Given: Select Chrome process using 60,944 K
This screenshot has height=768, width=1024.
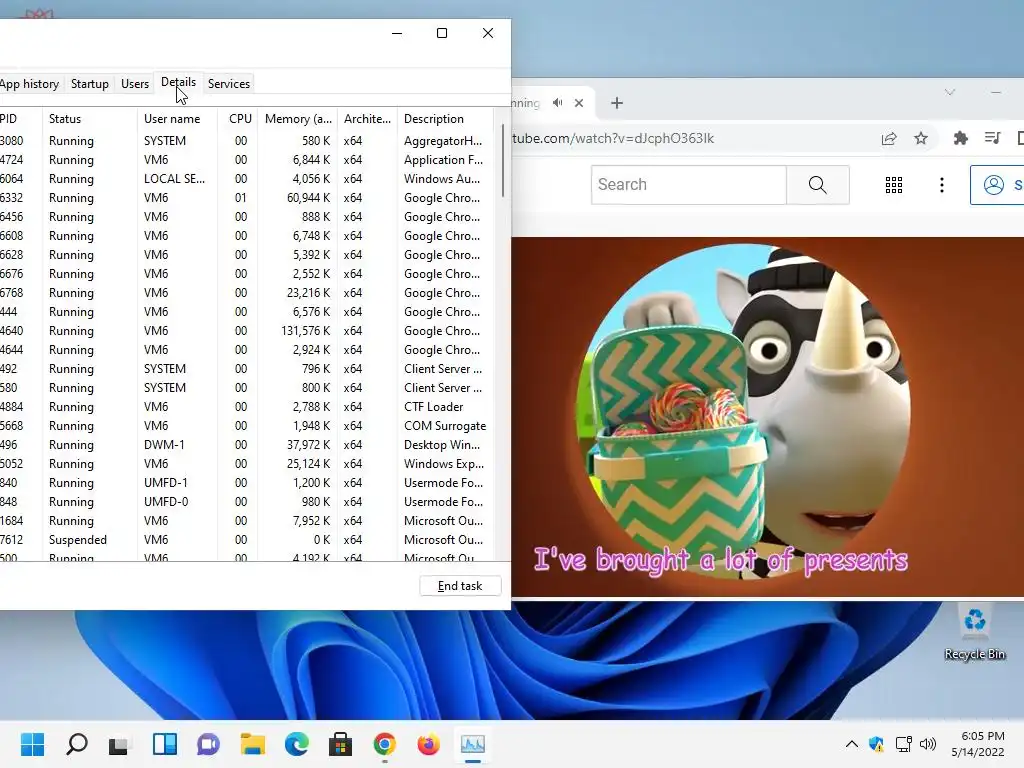Looking at the screenshot, I should [247, 198].
